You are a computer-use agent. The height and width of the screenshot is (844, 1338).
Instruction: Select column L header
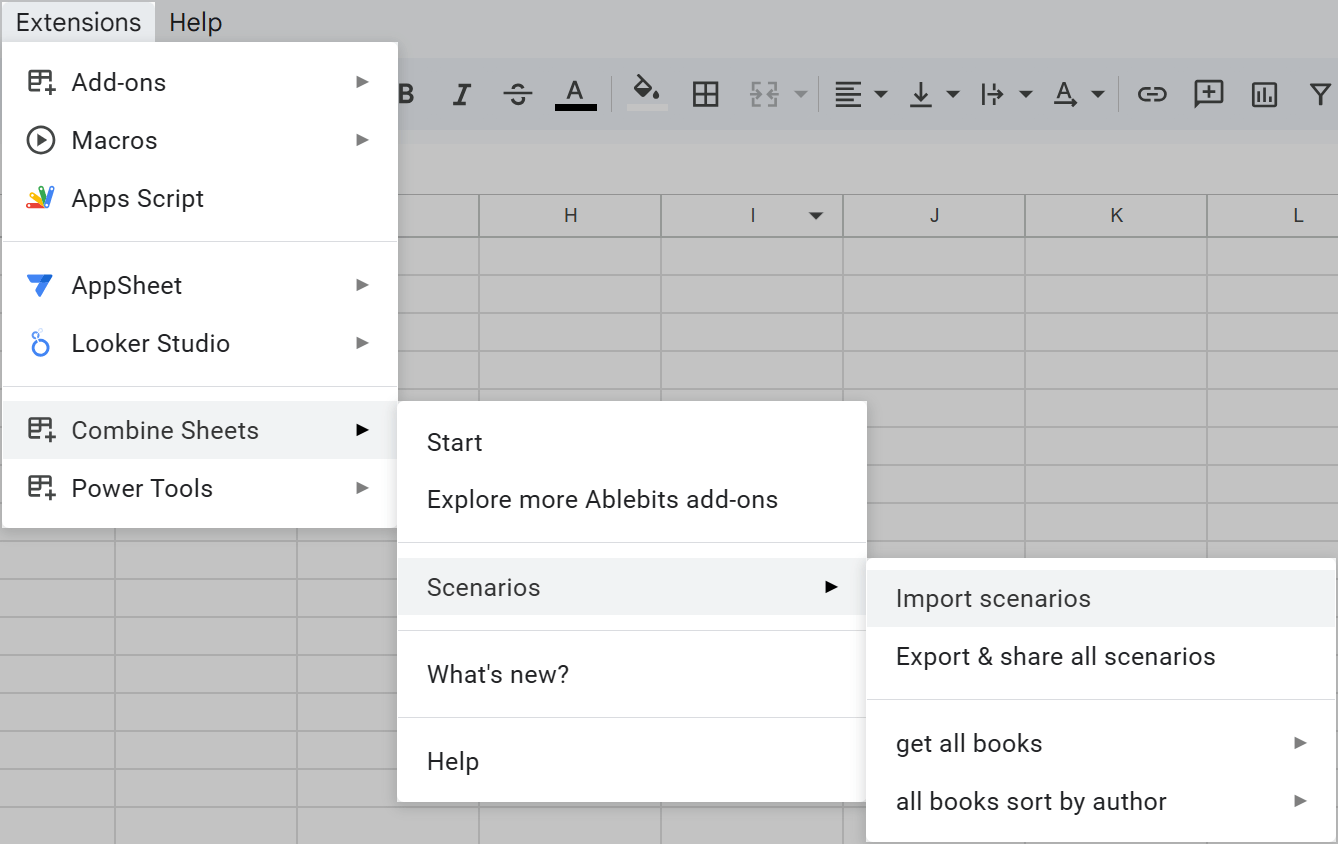pos(1273,215)
